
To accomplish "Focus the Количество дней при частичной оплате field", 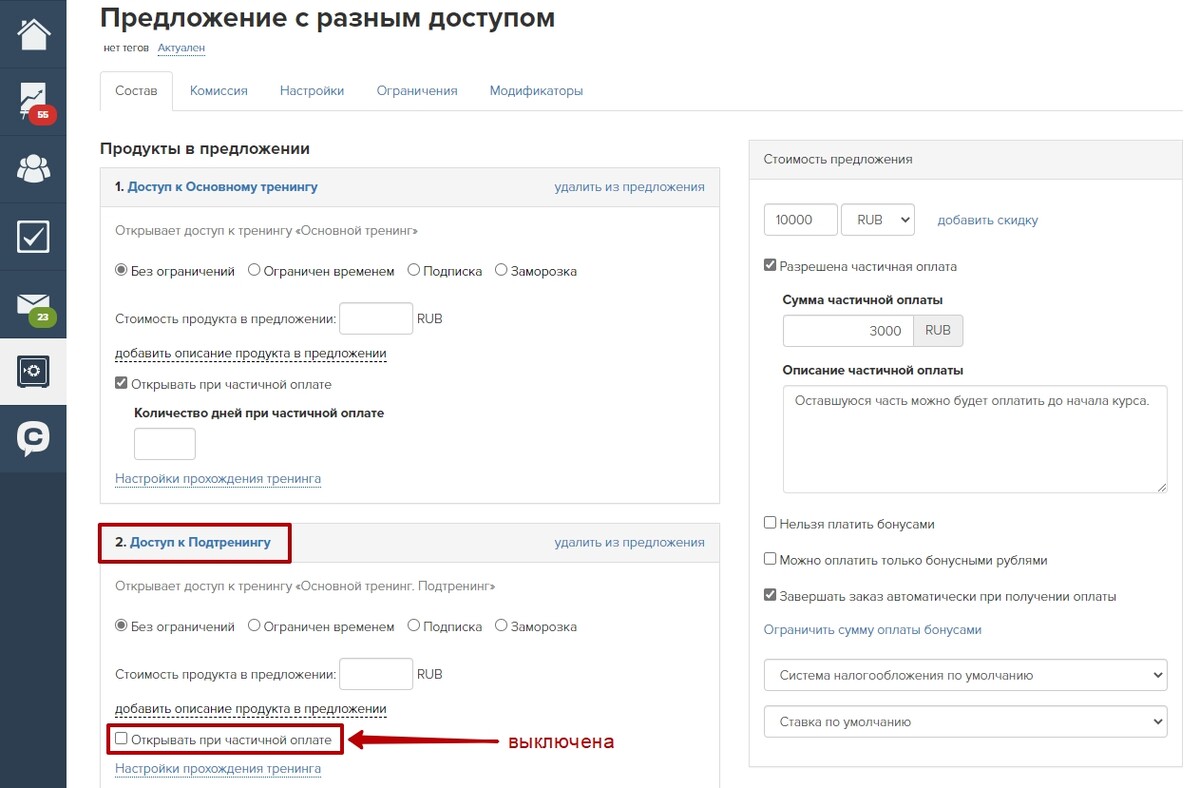I will 165,444.
